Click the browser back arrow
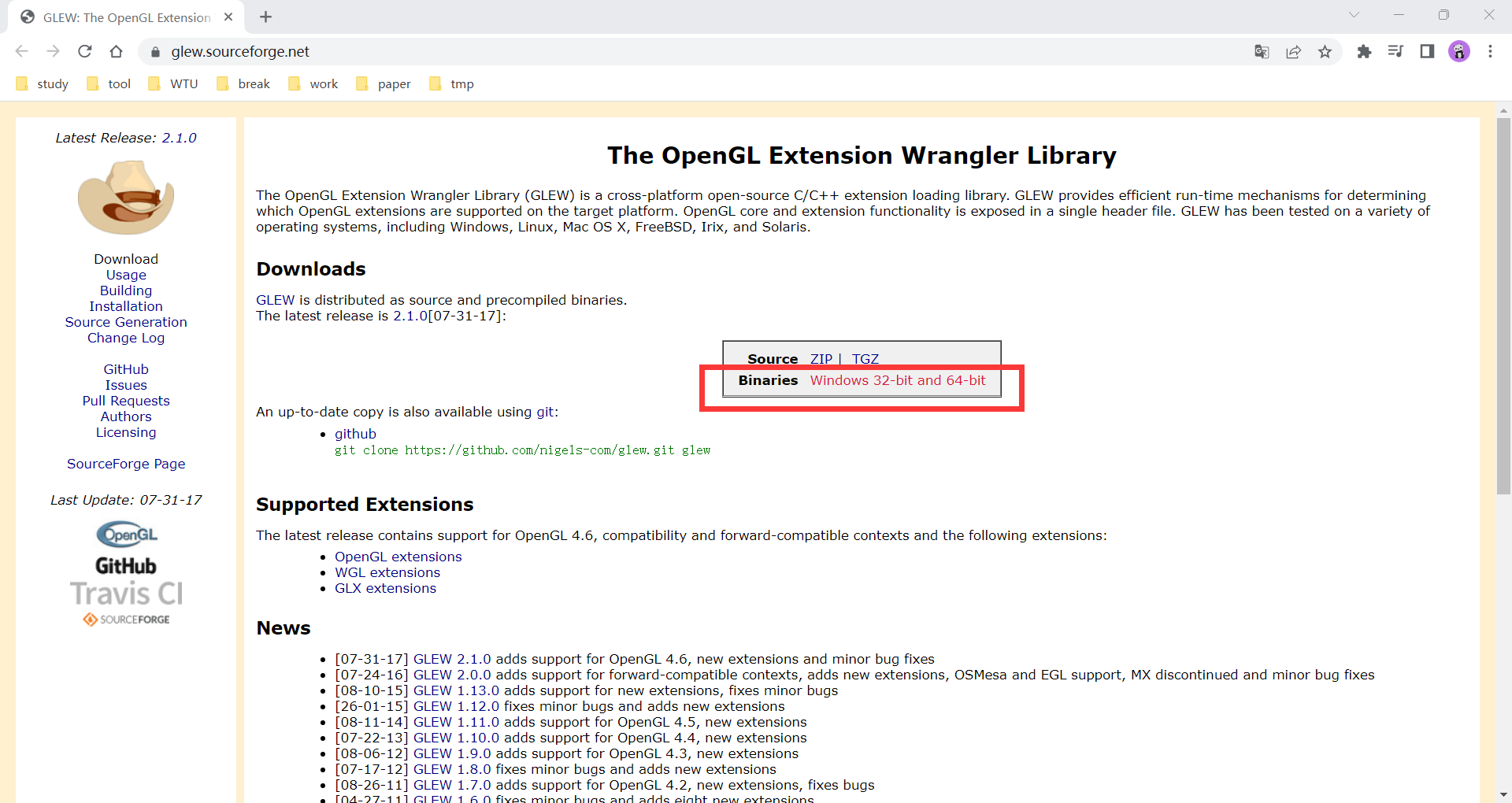The height and width of the screenshot is (803, 1512). [x=22, y=51]
